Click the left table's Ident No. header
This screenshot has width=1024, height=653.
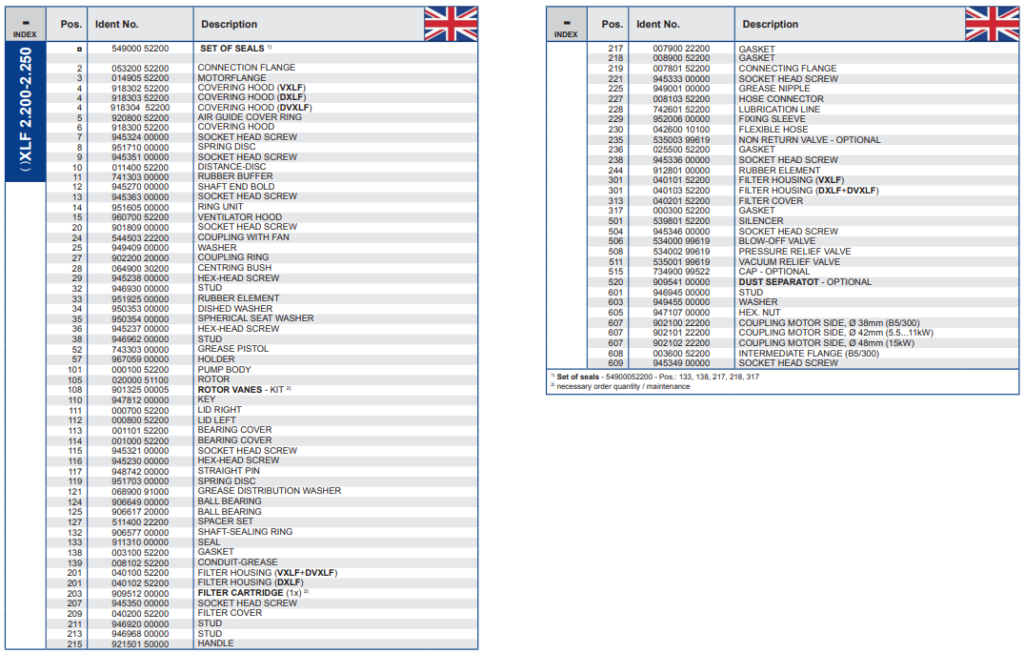[119, 24]
